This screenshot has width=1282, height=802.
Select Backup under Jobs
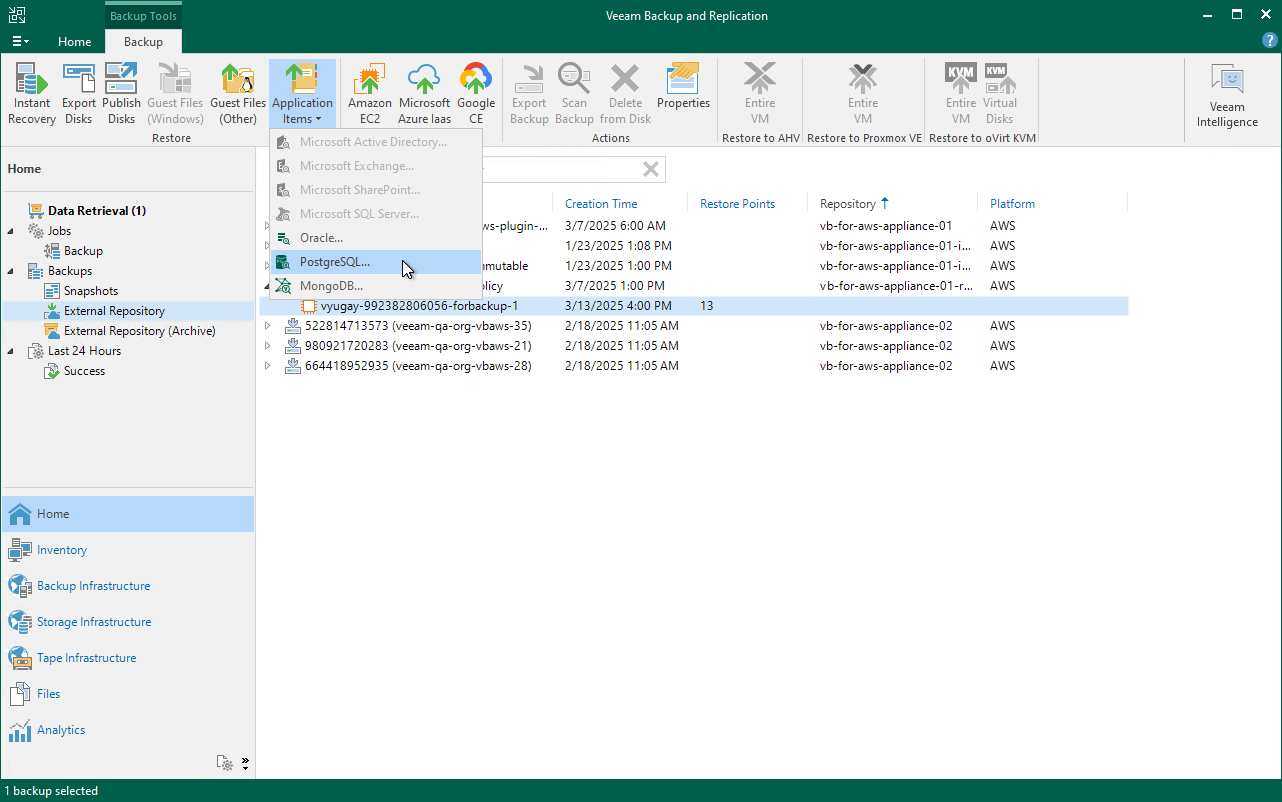(x=83, y=251)
